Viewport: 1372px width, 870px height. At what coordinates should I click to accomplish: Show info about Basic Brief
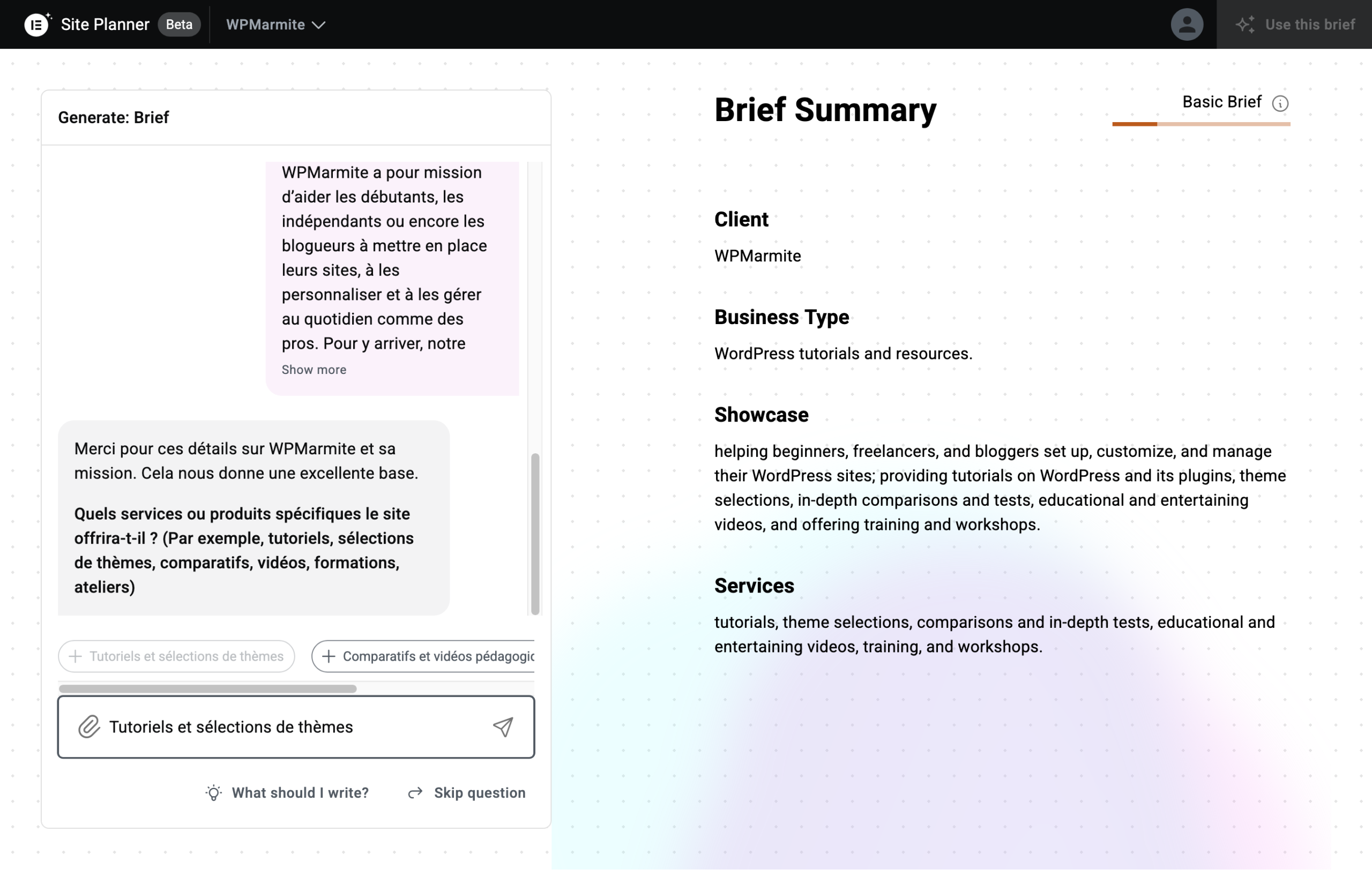pyautogui.click(x=1280, y=103)
